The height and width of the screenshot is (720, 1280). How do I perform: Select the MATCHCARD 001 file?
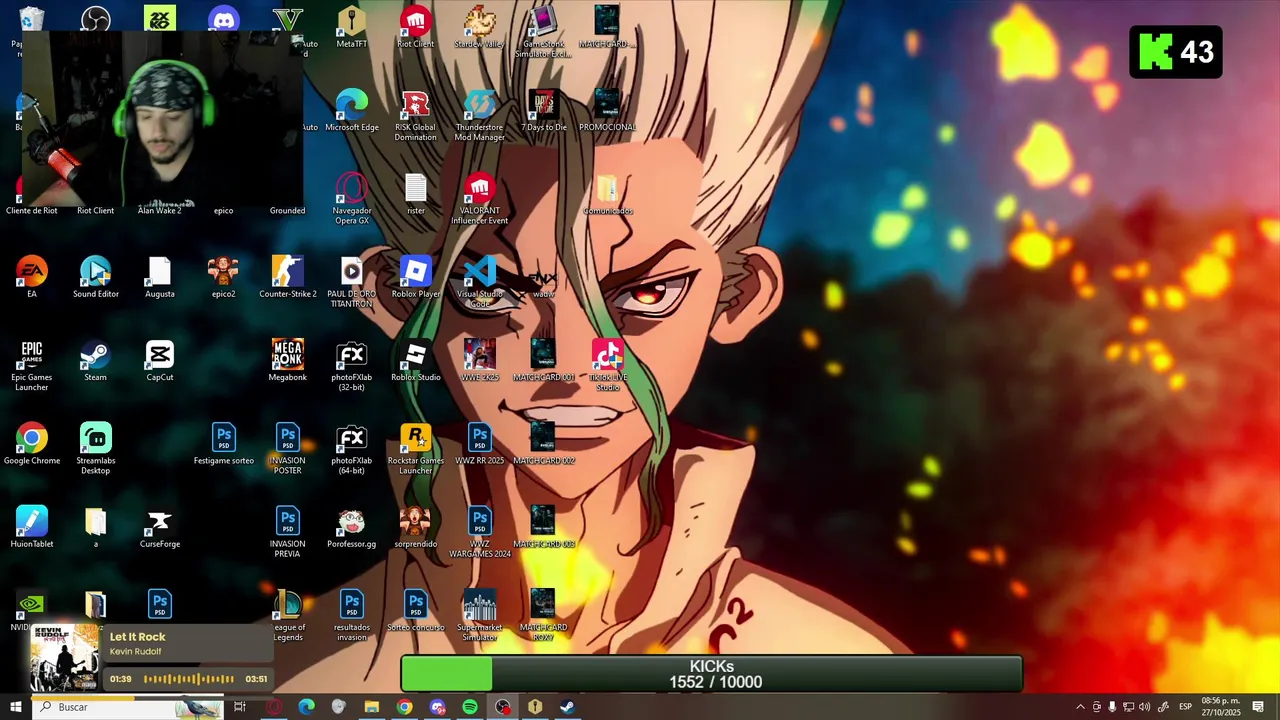[x=543, y=360]
